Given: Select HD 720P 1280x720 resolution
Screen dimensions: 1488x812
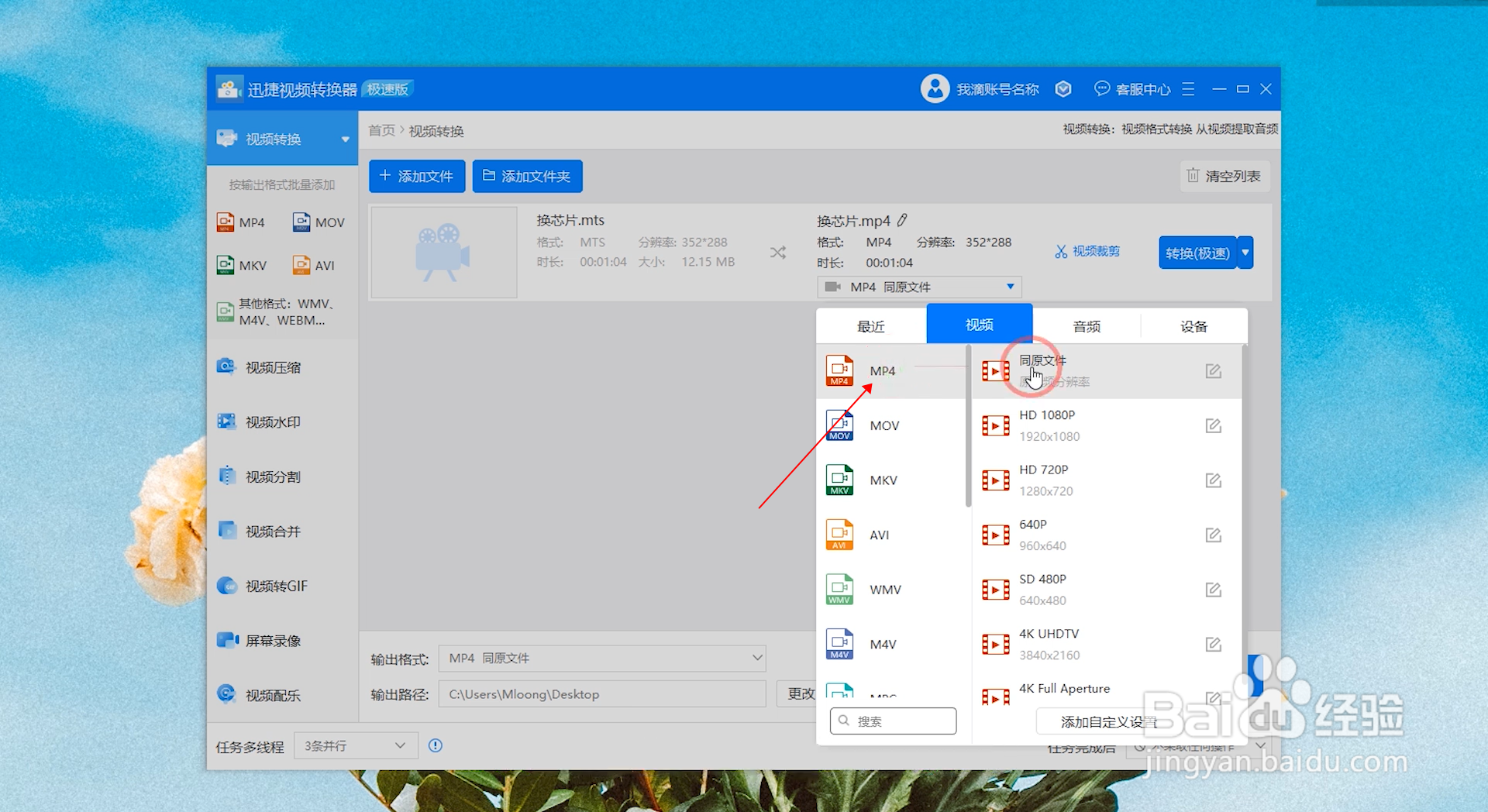Looking at the screenshot, I should (1107, 480).
